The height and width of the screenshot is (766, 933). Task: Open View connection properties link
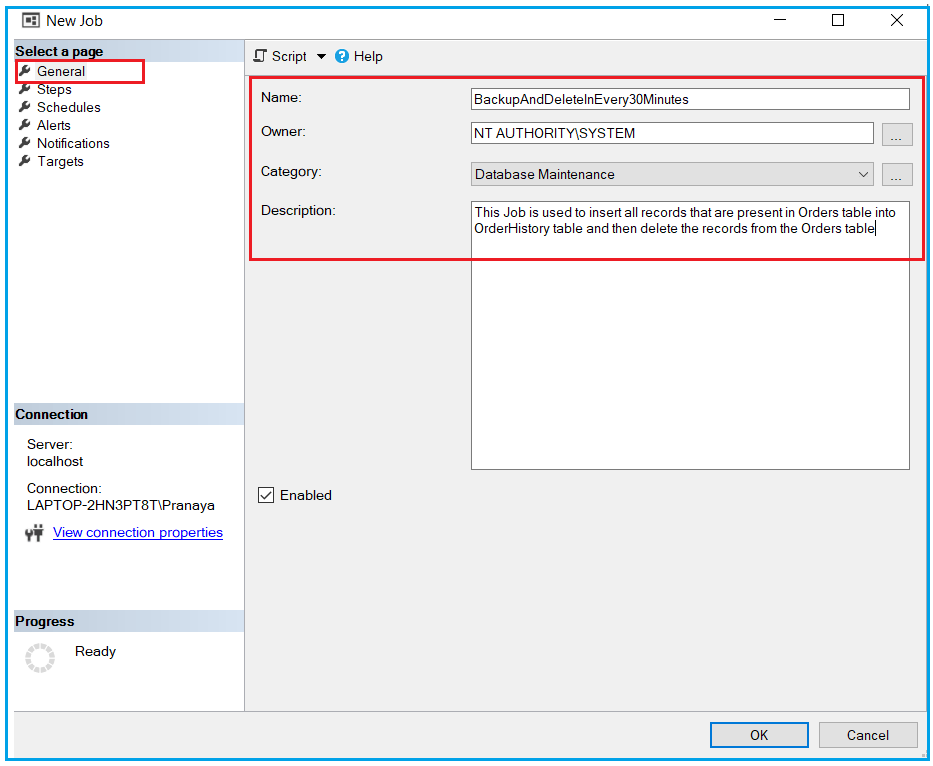(137, 532)
